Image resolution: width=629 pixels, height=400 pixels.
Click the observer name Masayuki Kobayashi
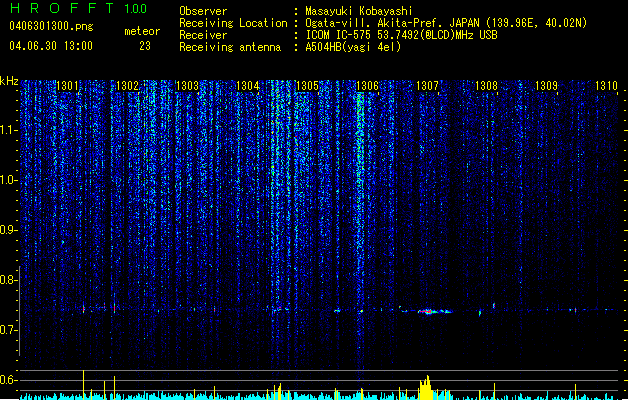click(359, 11)
